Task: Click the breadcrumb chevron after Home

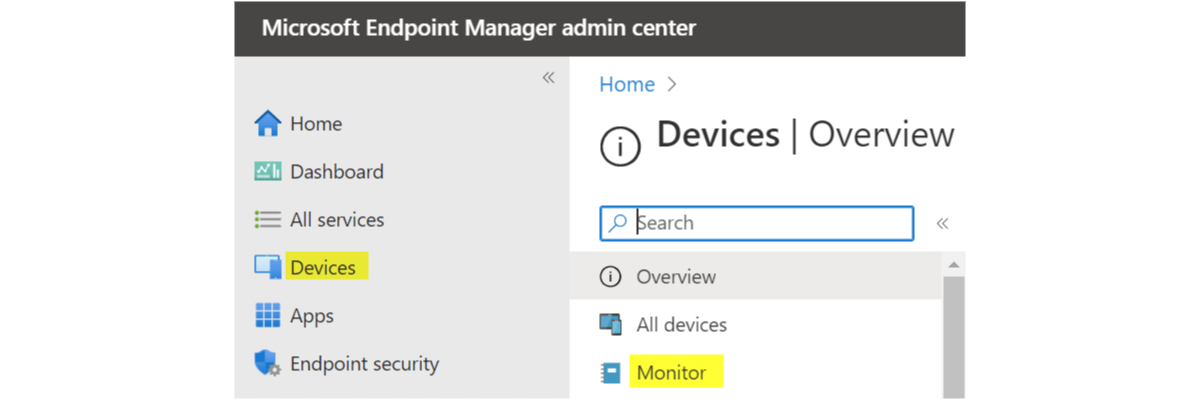Action: pyautogui.click(x=672, y=85)
